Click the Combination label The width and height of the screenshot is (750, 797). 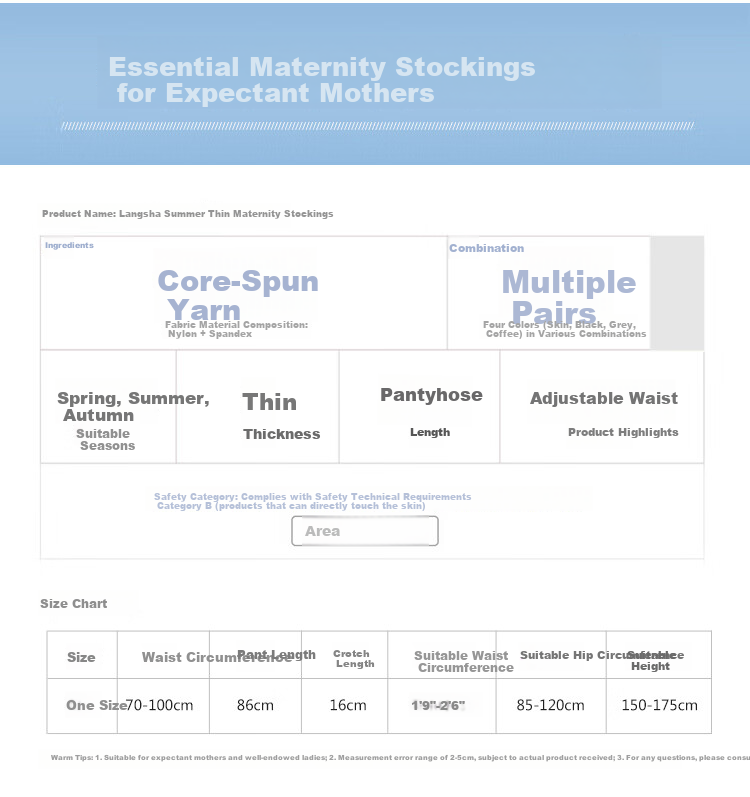pyautogui.click(x=486, y=248)
